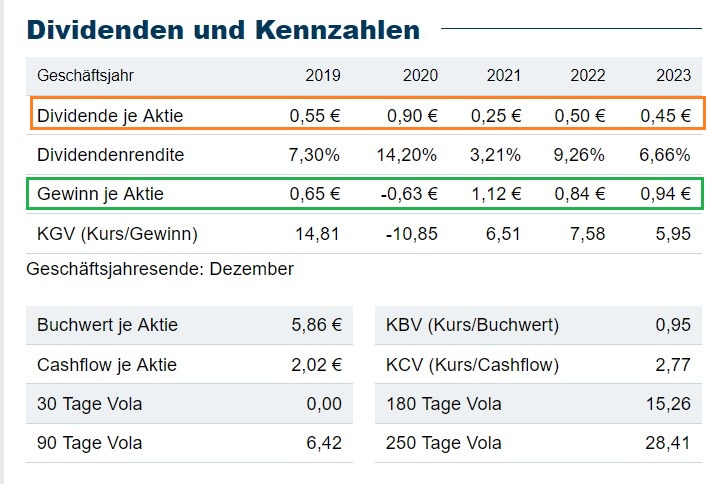Select the KBV (Kurs/Buchwert) label
Screen dimensions: 717x484
pyautogui.click(x=472, y=325)
